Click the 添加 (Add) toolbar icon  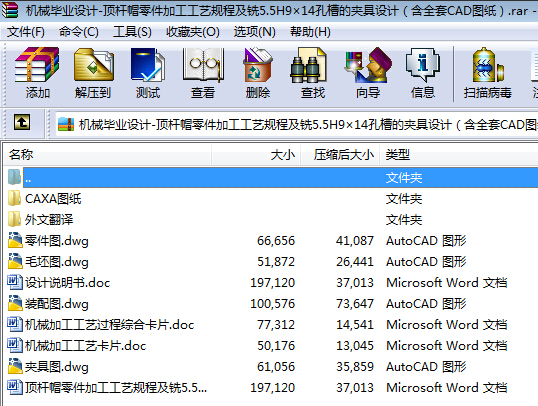37,65
